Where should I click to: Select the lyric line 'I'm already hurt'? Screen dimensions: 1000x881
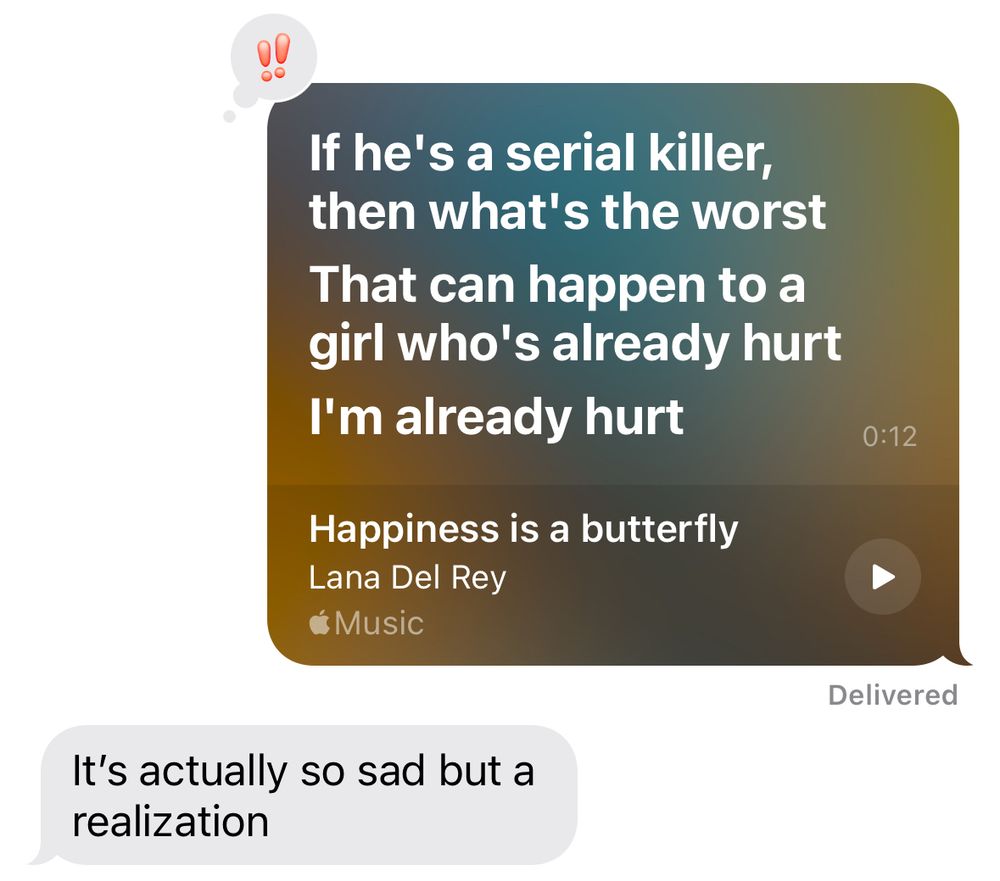(x=496, y=417)
